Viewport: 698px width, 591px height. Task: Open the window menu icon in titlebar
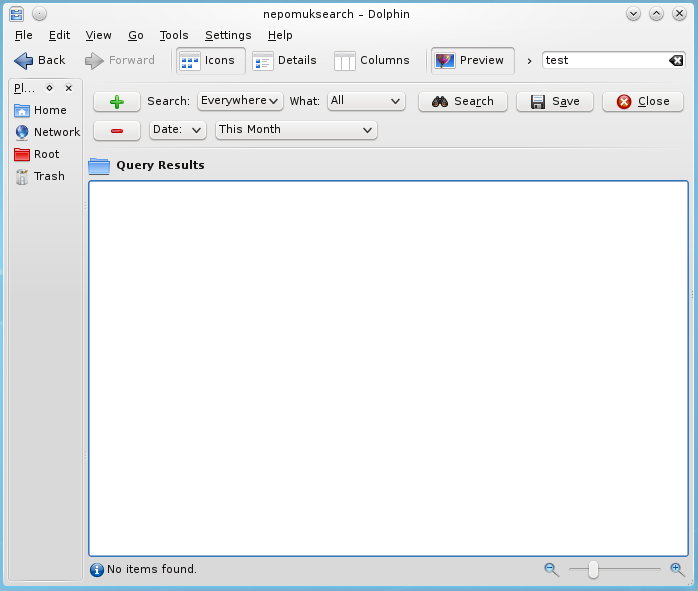coord(16,14)
